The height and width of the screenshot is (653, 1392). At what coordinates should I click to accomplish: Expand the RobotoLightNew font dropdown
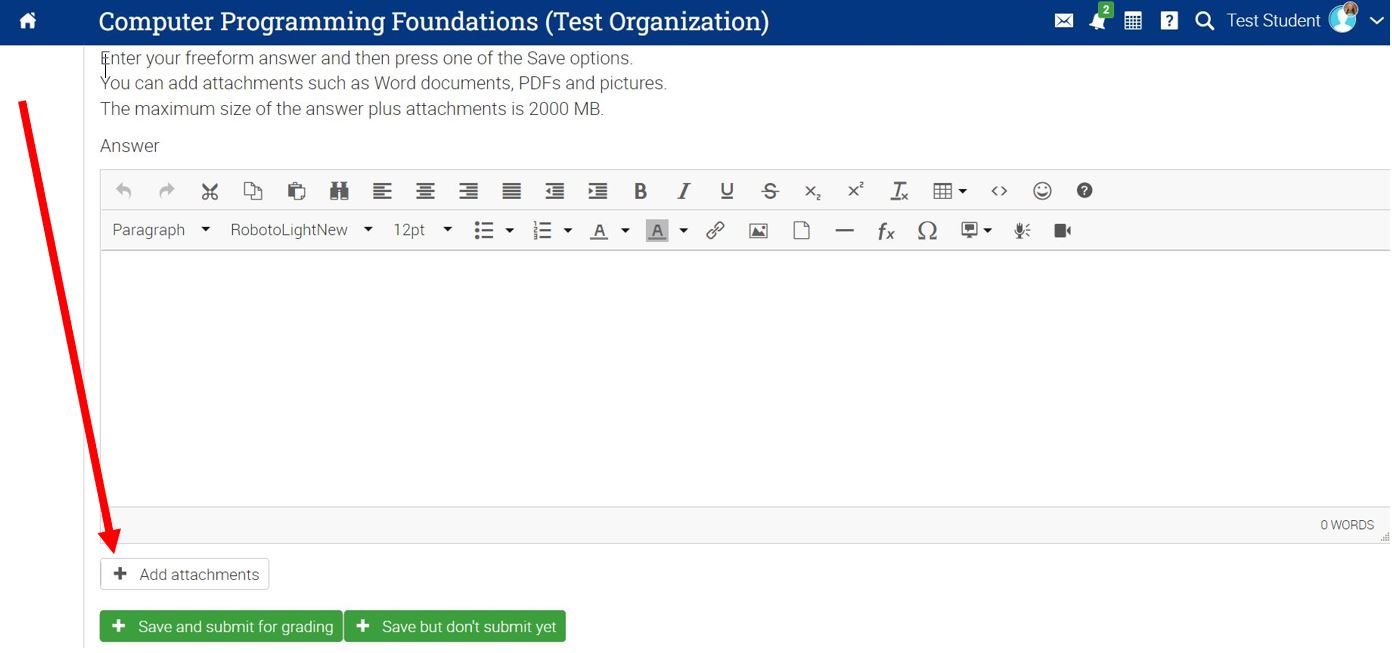301,230
